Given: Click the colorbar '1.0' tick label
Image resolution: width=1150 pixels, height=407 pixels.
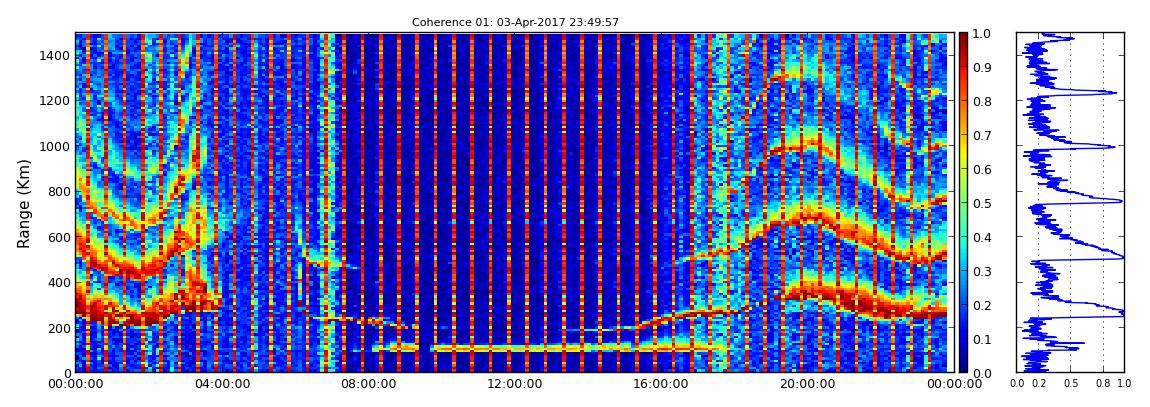Looking at the screenshot, I should (982, 34).
